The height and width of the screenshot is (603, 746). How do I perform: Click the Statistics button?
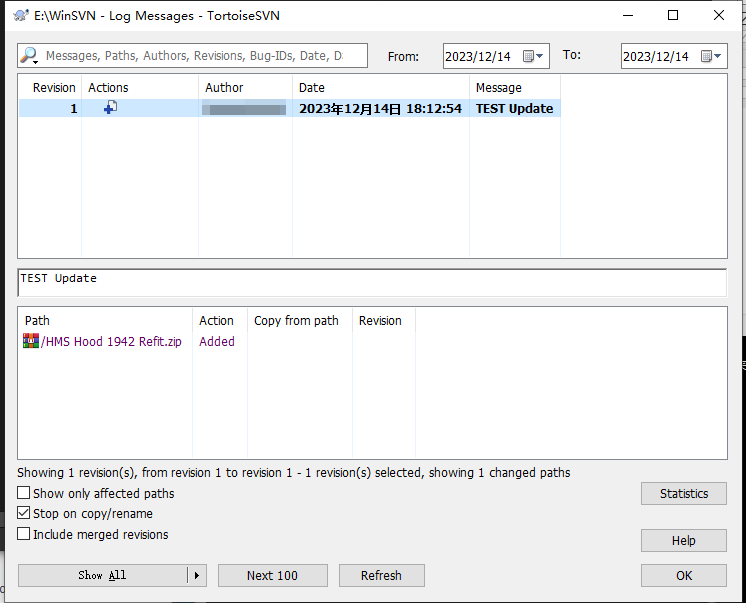[684, 493]
